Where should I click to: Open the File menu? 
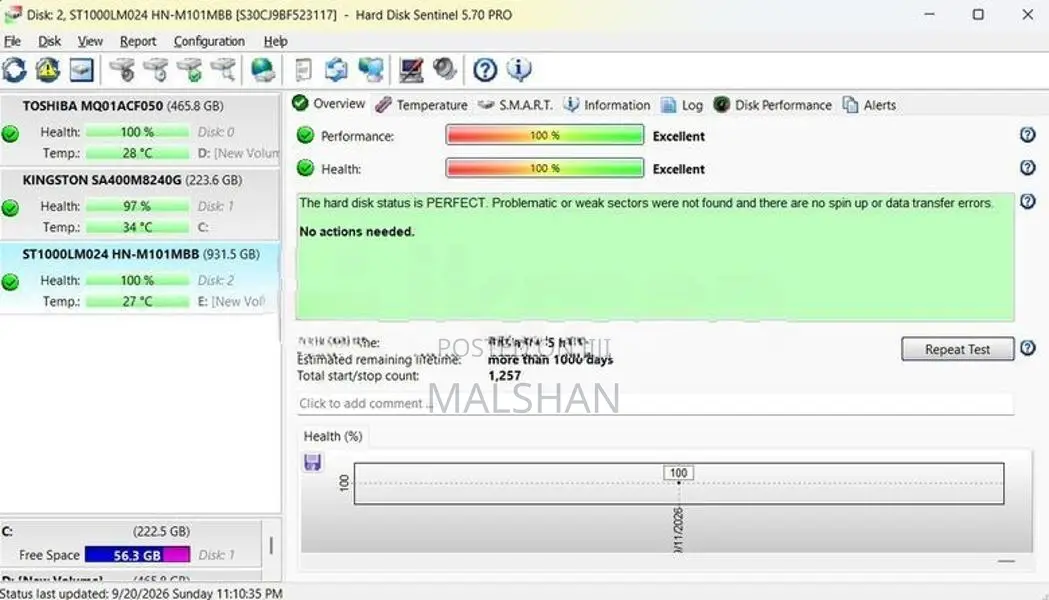[12, 41]
